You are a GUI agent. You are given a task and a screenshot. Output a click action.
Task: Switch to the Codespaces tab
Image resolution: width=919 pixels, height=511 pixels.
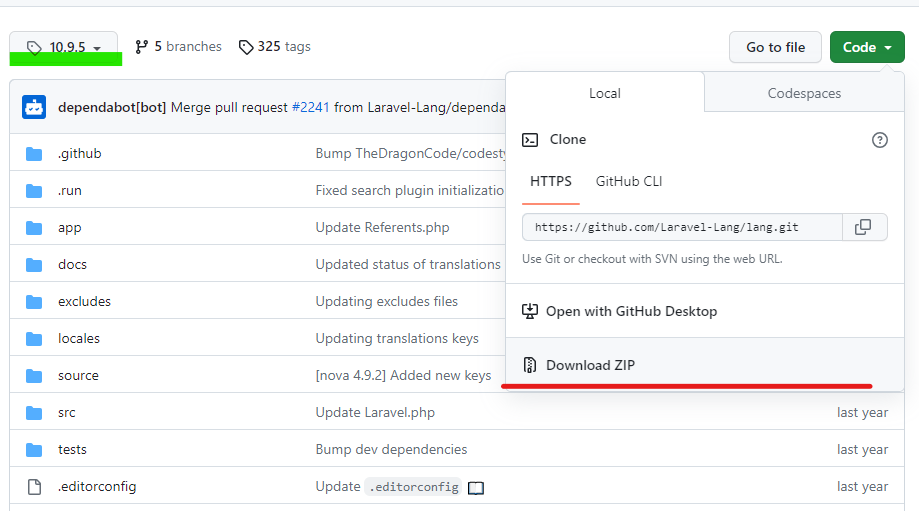tap(804, 93)
